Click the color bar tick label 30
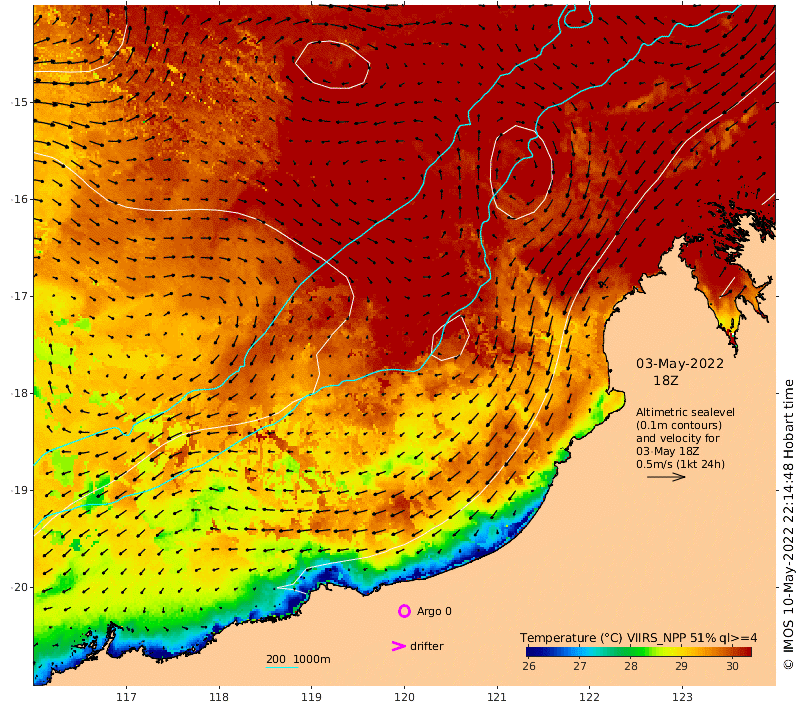Viewport: 800px width, 710px height. [732, 666]
